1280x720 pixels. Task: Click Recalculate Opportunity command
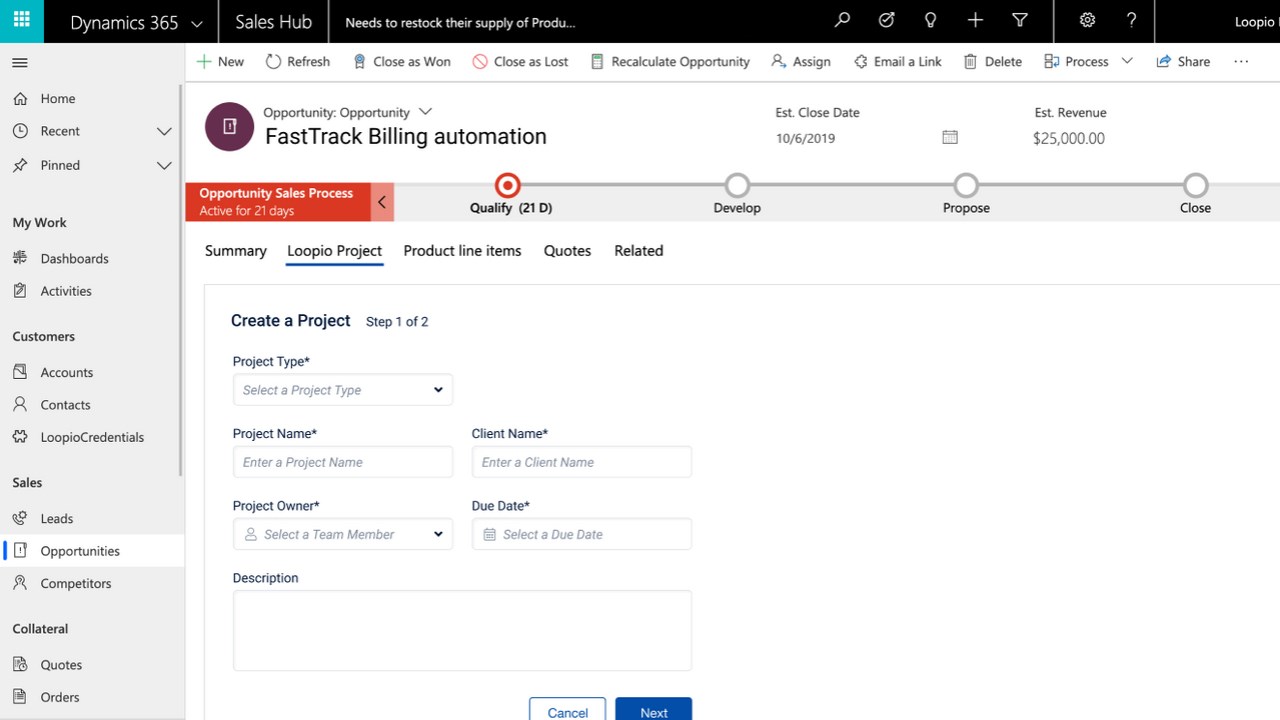point(670,61)
